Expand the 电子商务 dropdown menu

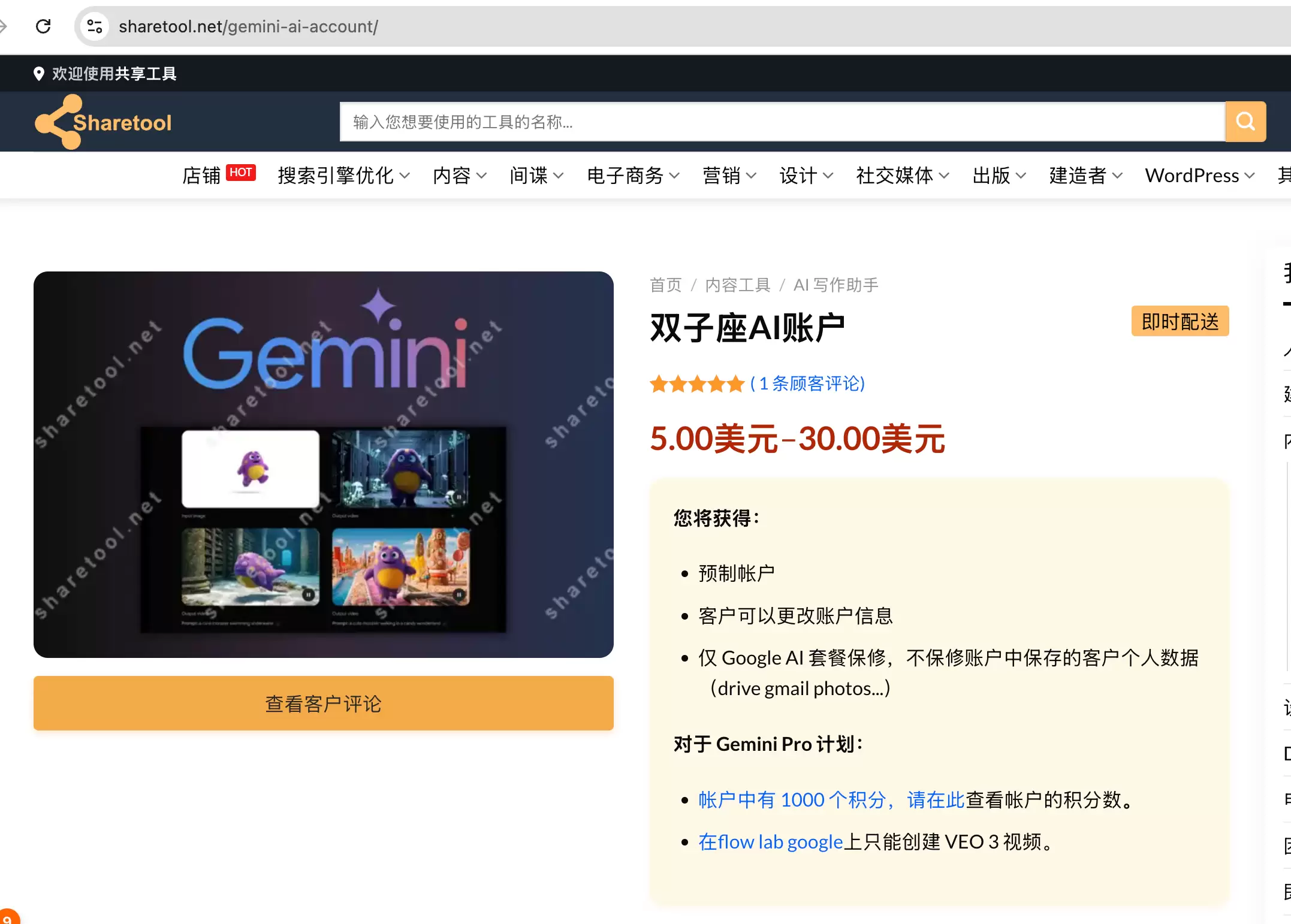point(633,176)
